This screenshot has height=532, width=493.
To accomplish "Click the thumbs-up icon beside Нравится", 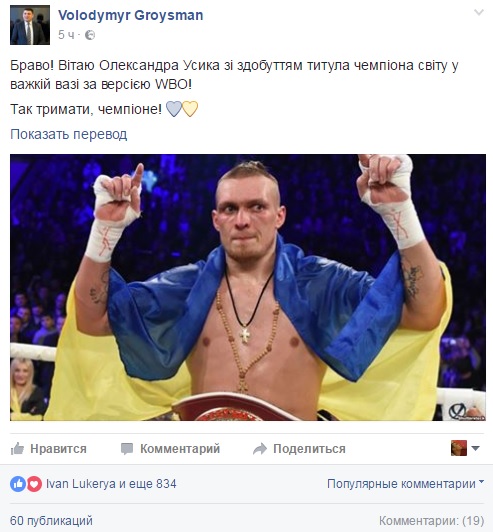I will (x=17, y=449).
